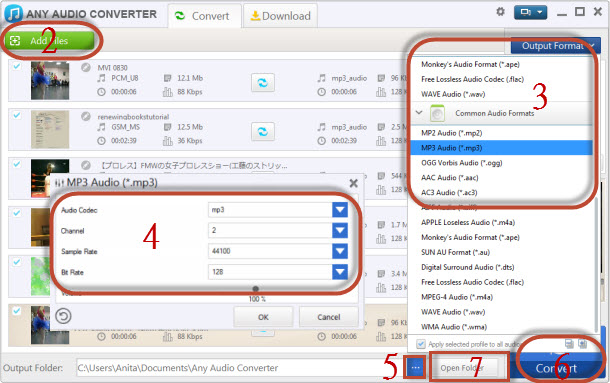Click the Output Folder path field
Image resolution: width=610 pixels, height=383 pixels.
239,368
